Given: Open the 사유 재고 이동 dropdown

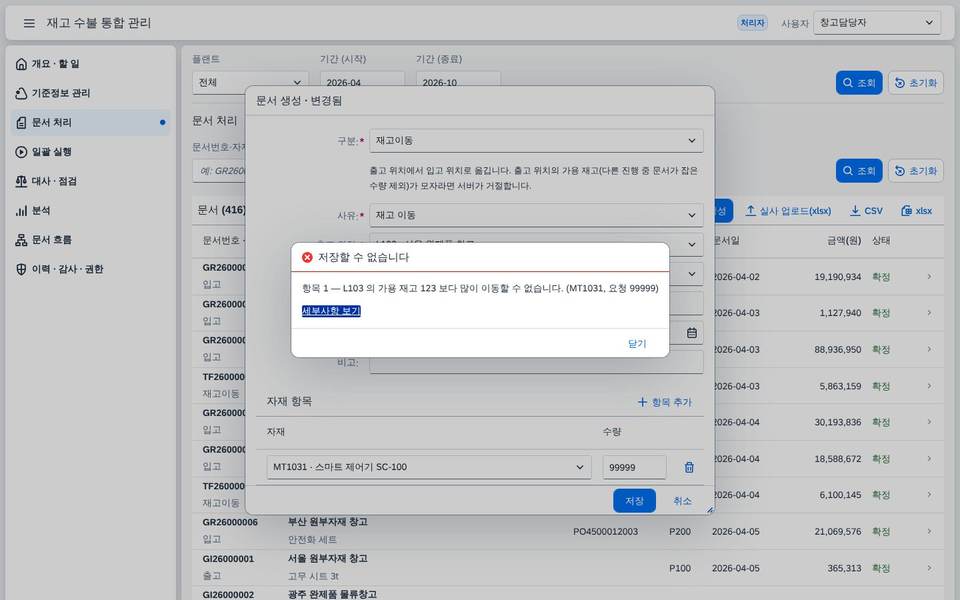Looking at the screenshot, I should pos(536,215).
